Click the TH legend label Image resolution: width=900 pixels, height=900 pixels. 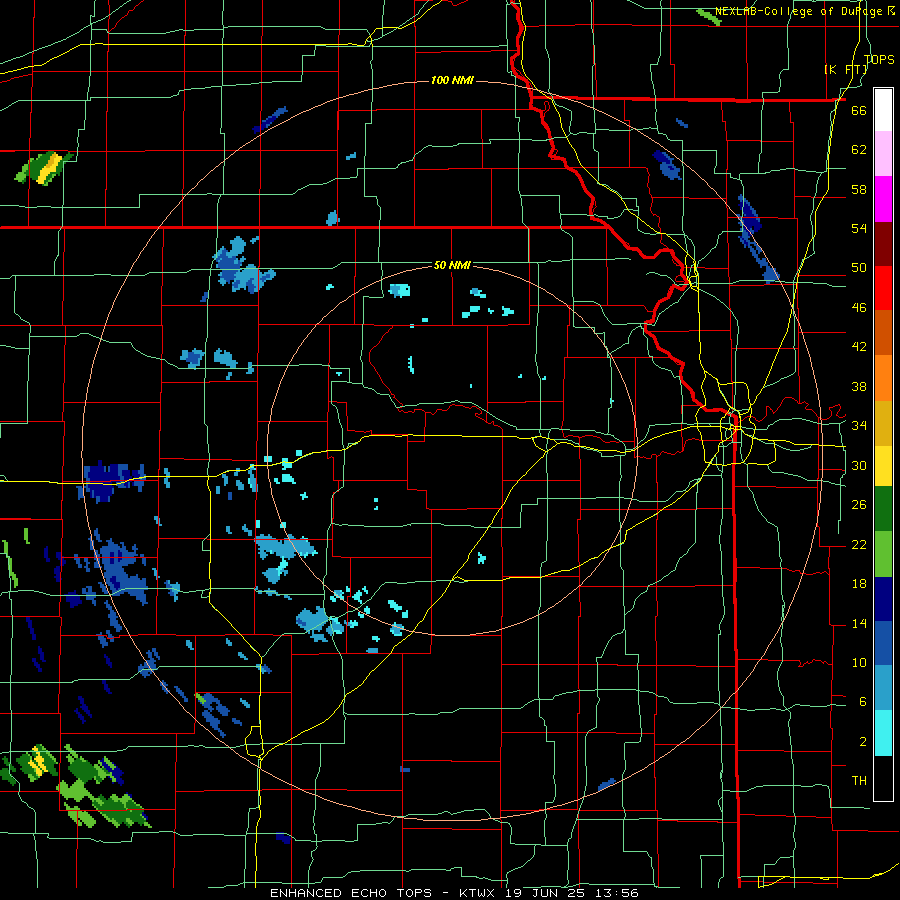pos(859,780)
